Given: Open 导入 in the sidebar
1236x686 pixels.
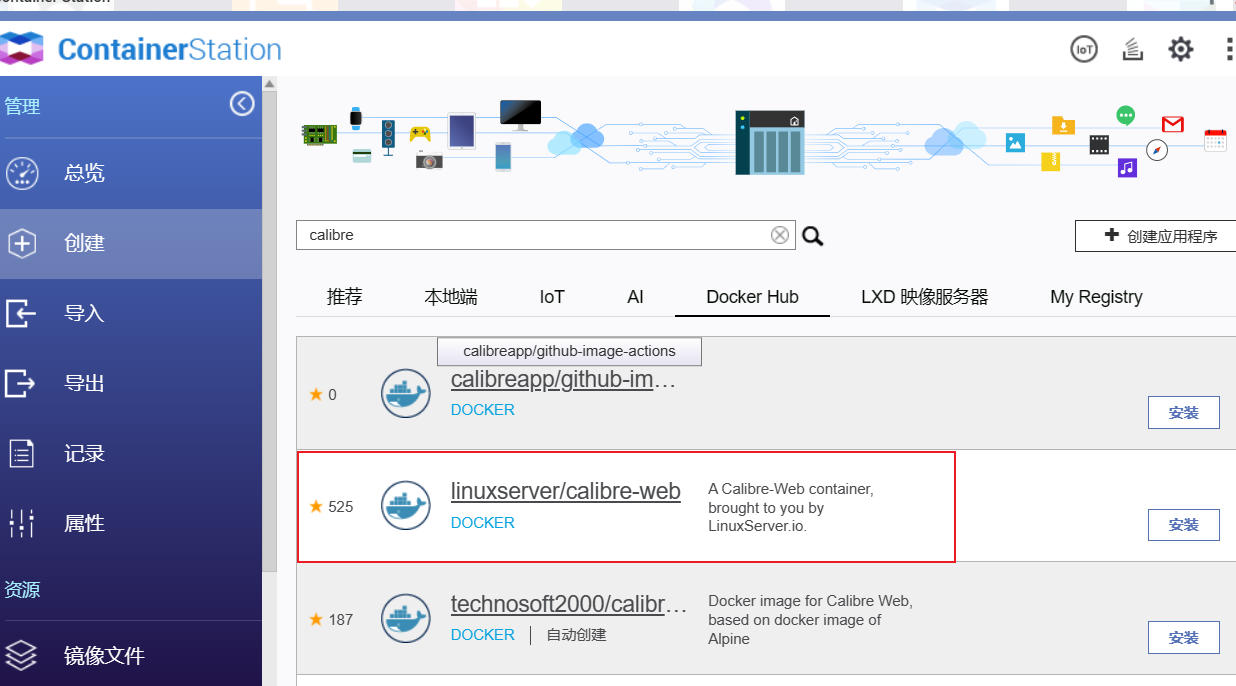Looking at the screenshot, I should (131, 313).
